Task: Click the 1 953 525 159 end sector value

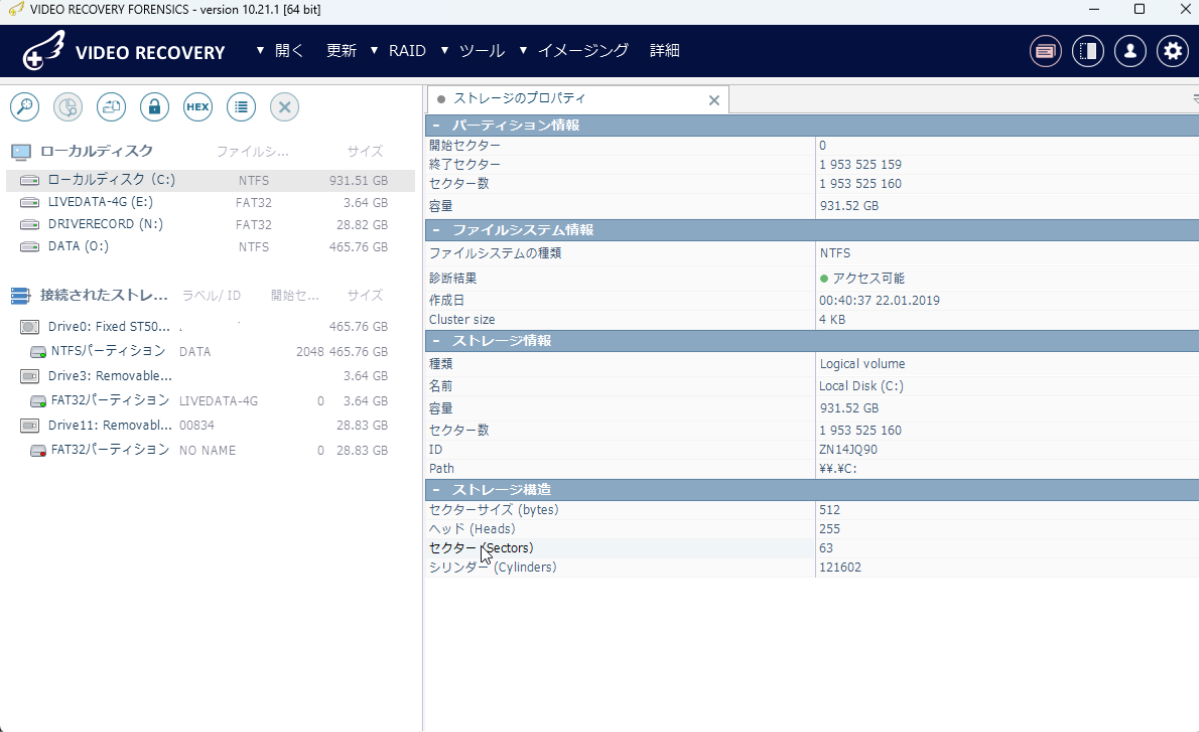Action: coord(860,165)
